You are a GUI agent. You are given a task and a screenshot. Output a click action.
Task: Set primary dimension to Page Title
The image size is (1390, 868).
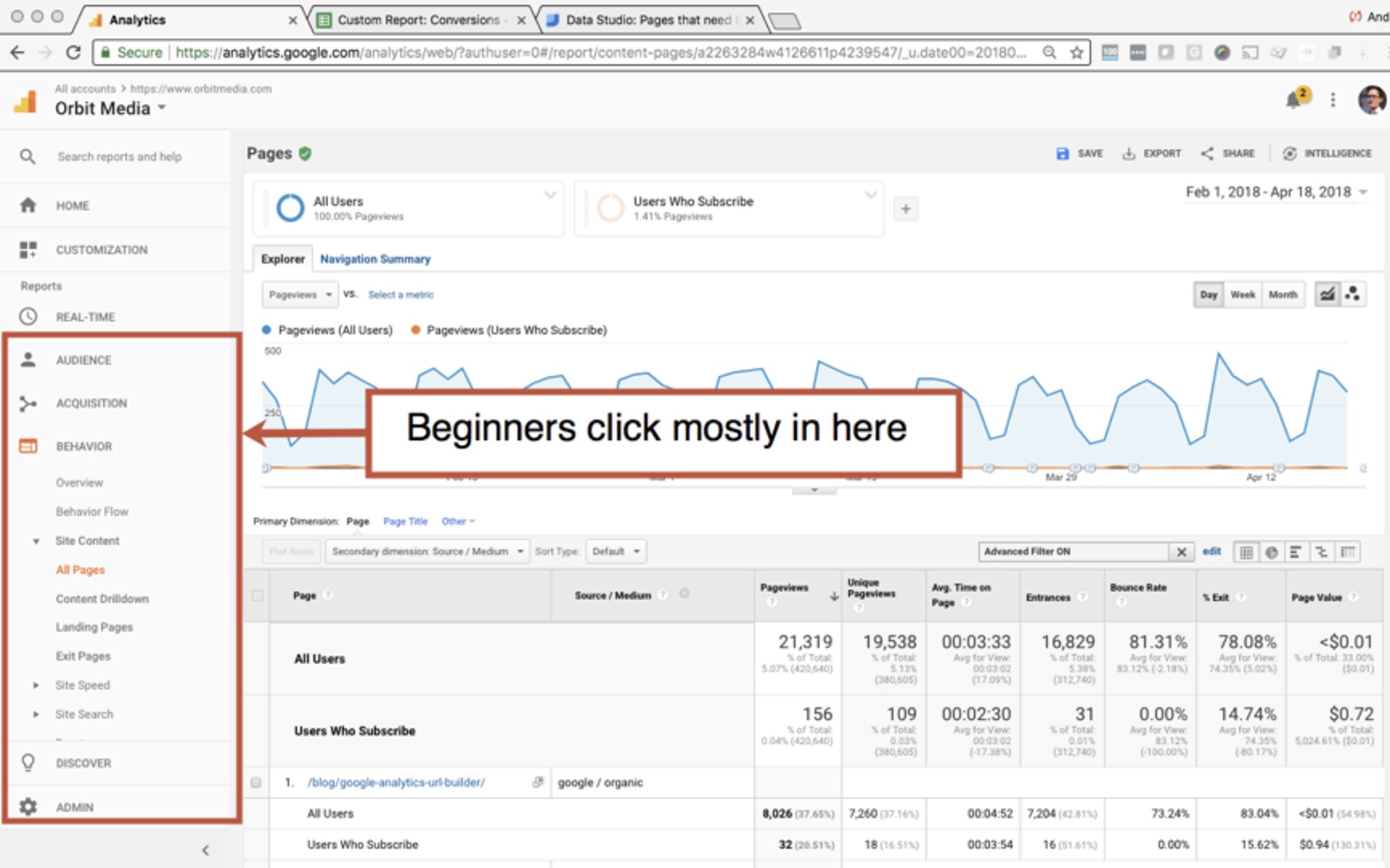pos(406,521)
